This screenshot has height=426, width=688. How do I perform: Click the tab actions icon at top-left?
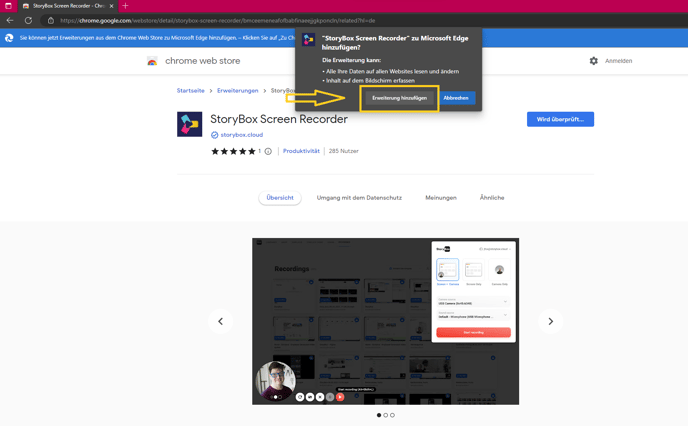8,6
